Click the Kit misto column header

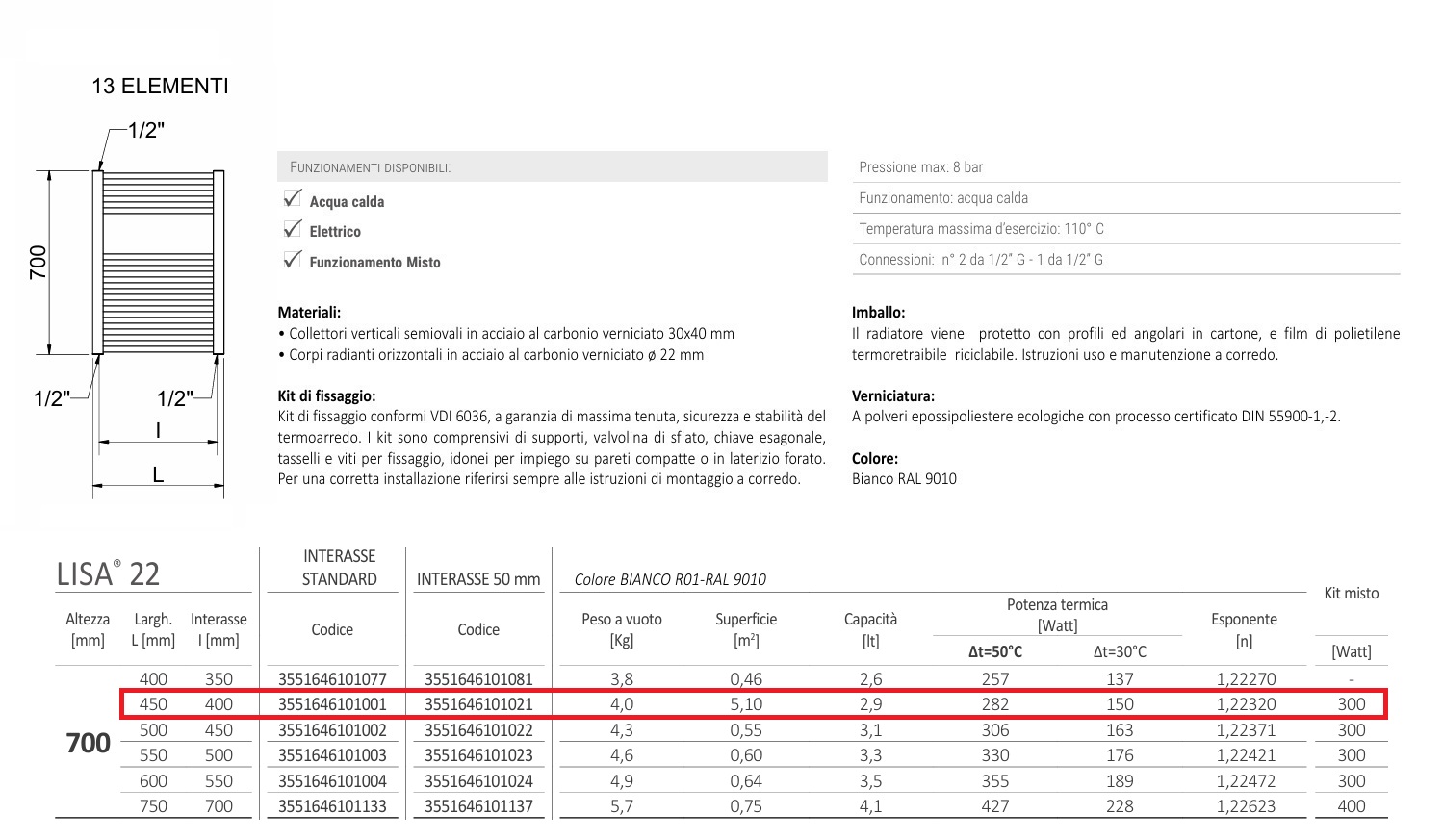(1351, 594)
